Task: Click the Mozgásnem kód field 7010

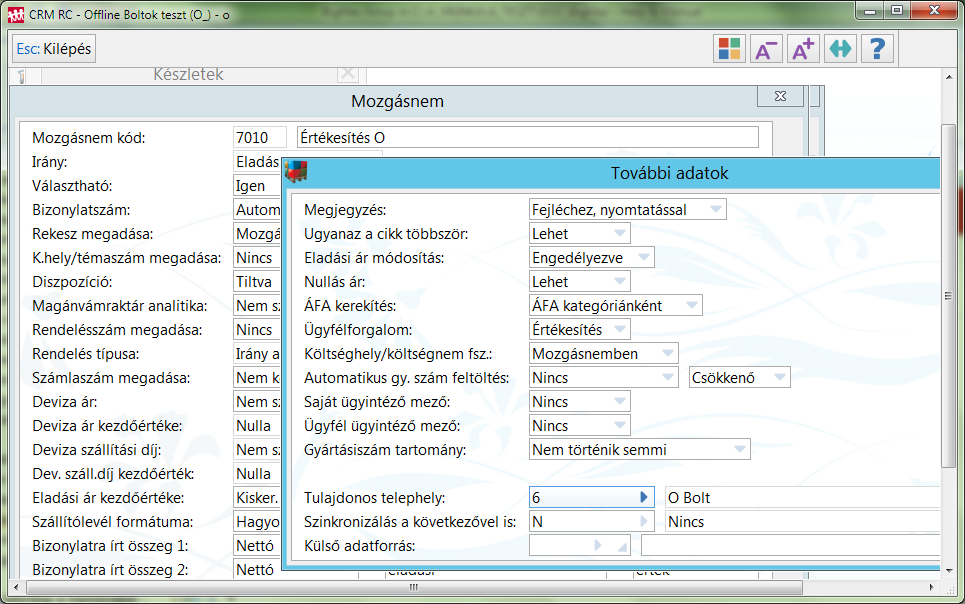Action: coord(260,137)
